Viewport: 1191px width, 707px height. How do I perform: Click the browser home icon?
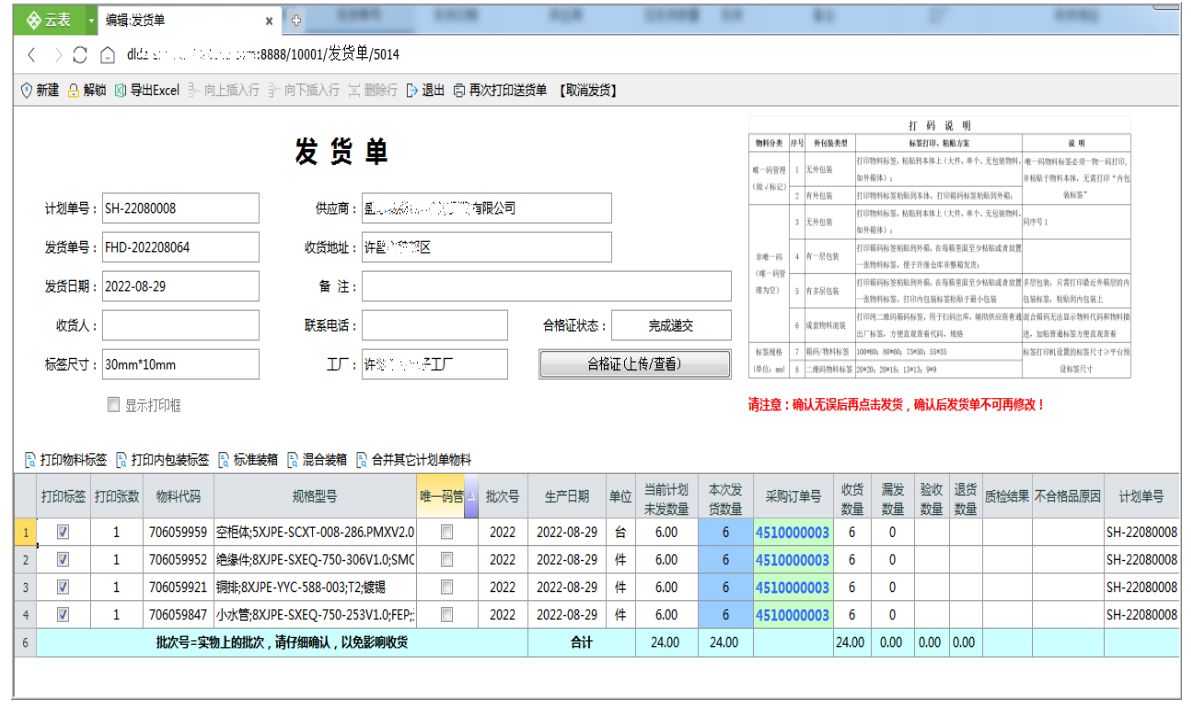[108, 55]
